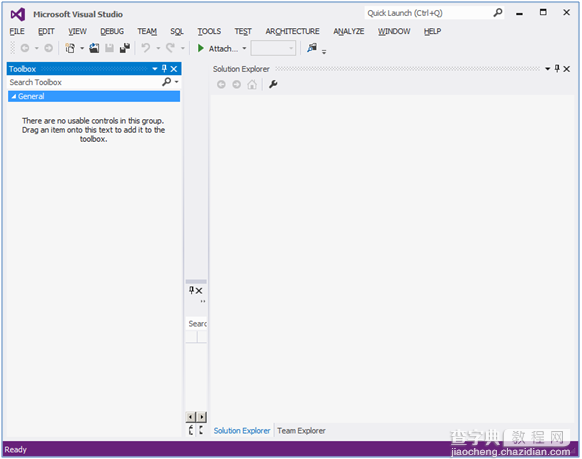Image resolution: width=582 pixels, height=459 pixels.
Task: Switch to the Team Explorer tab
Action: 301,431
